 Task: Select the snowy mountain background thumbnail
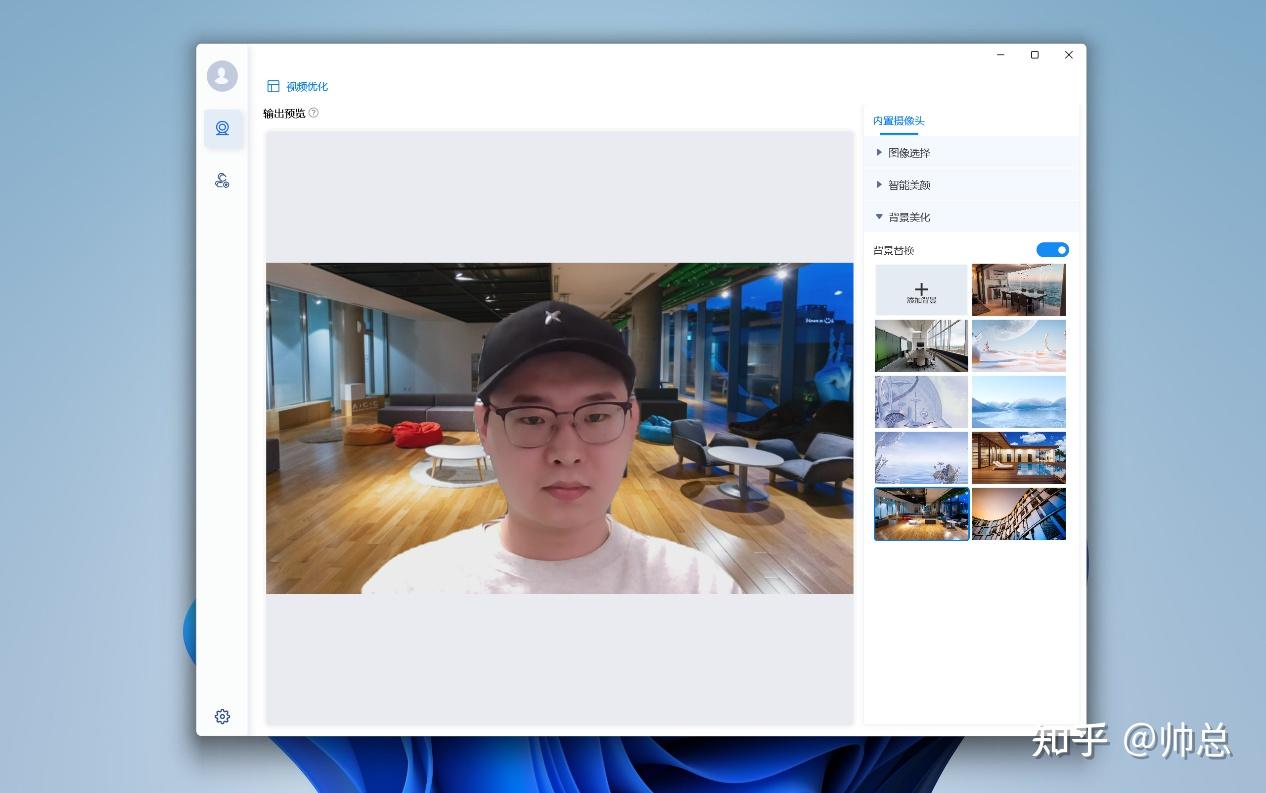coord(1018,401)
